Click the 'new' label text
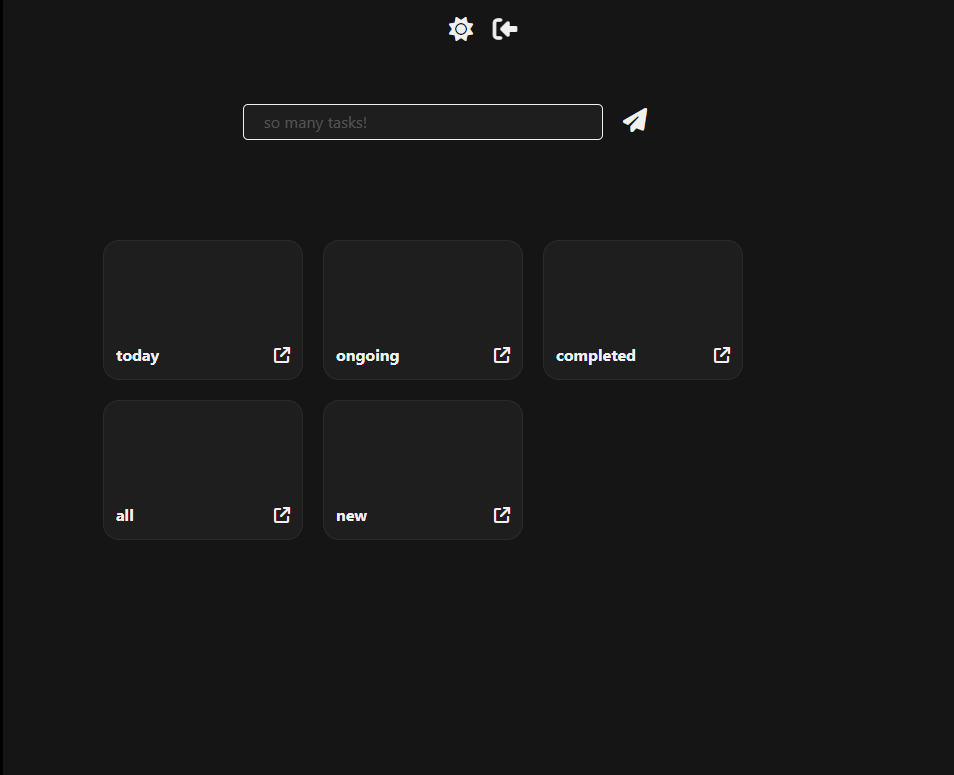The height and width of the screenshot is (775, 954). 351,516
